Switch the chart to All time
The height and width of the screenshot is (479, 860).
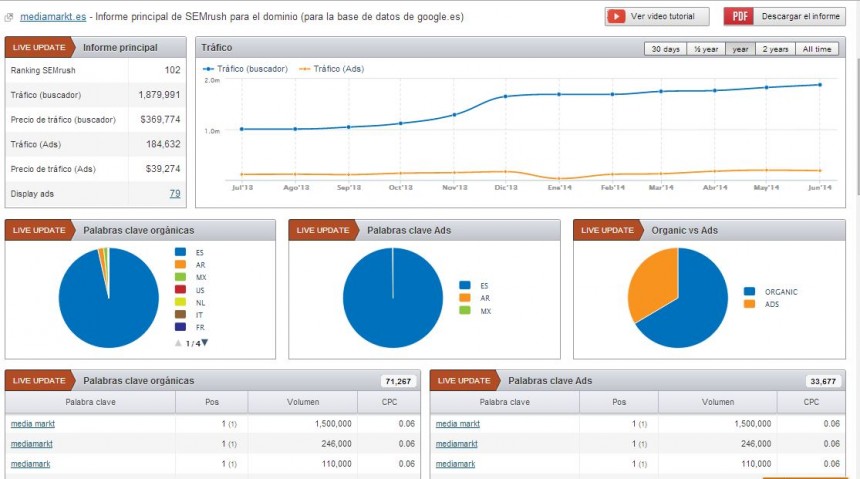click(x=817, y=49)
